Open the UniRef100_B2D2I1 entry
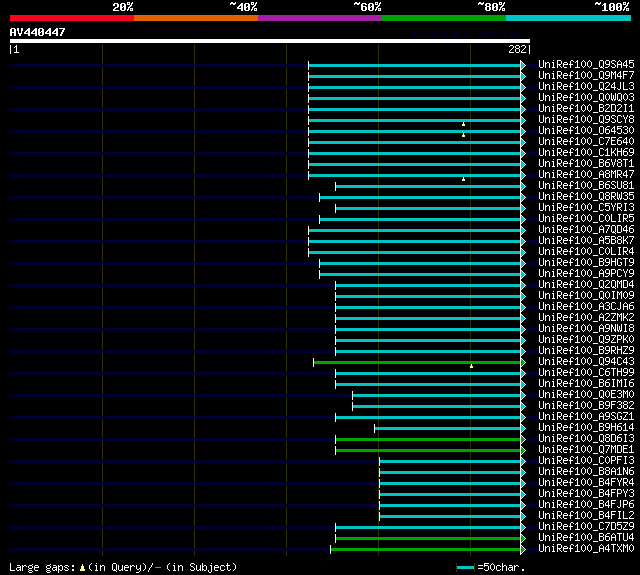The width and height of the screenshot is (640, 575). pos(586,109)
